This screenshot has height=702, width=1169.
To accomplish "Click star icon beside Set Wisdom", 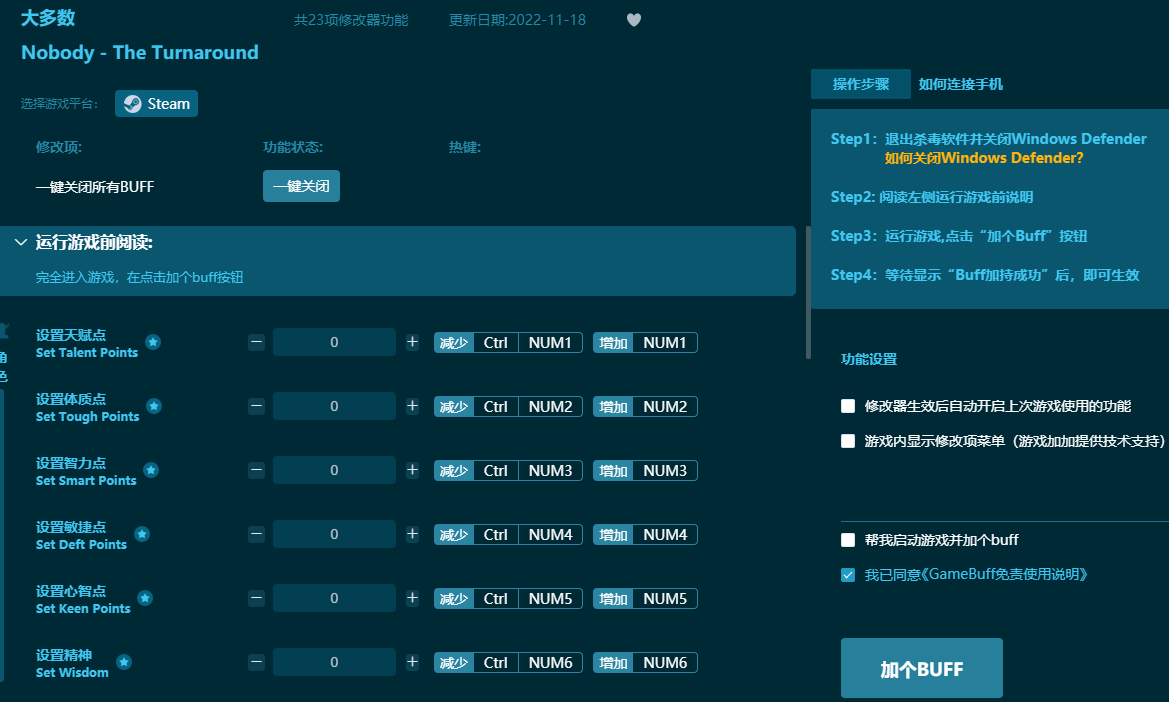I will click(x=124, y=663).
